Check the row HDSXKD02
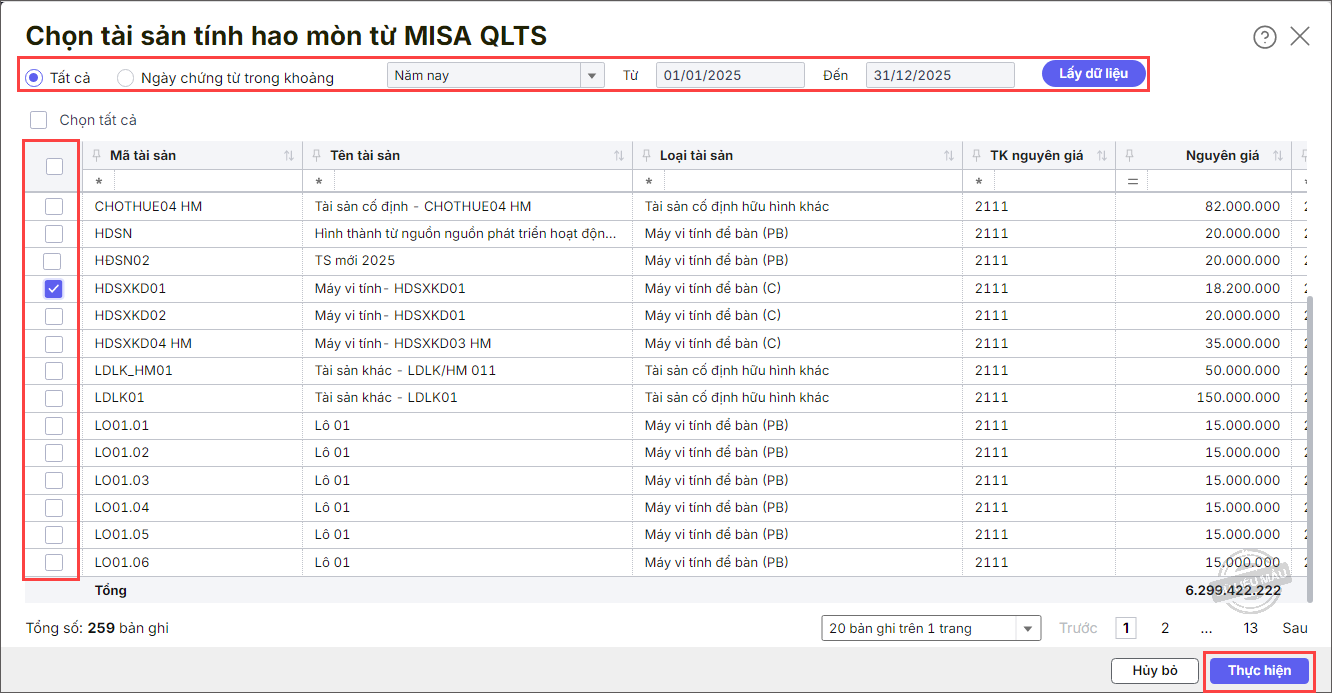 [54, 316]
